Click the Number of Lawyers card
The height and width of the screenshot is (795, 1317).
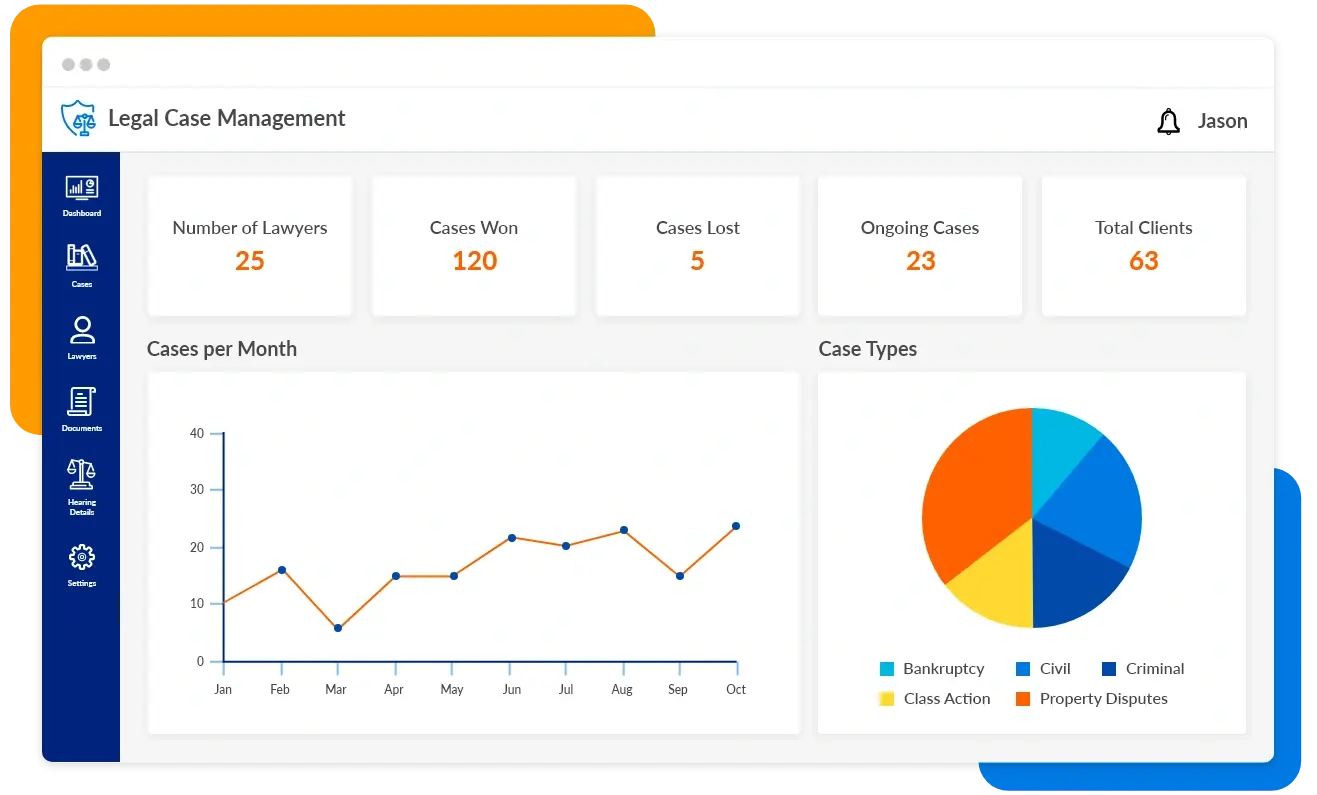coord(249,246)
